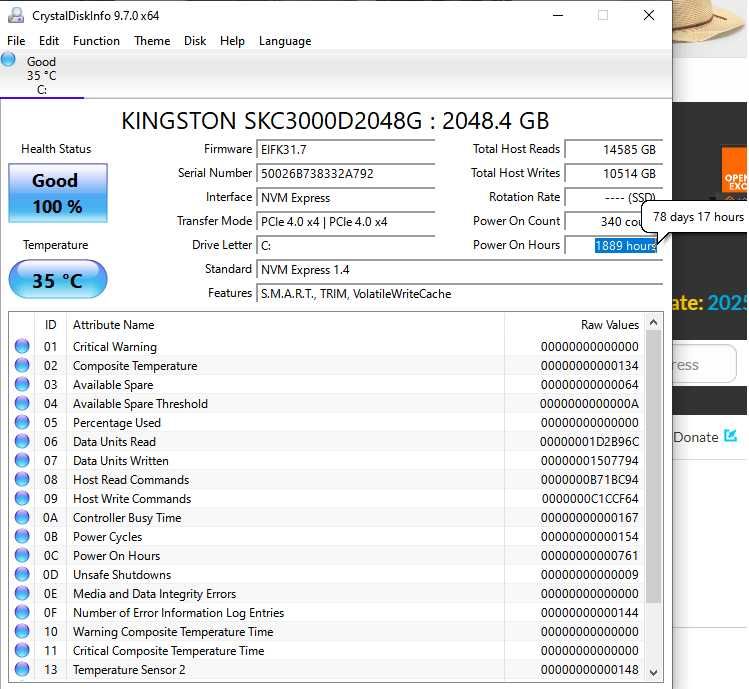Click the Interface field NVM Express
749x689 pixels.
click(x=345, y=197)
